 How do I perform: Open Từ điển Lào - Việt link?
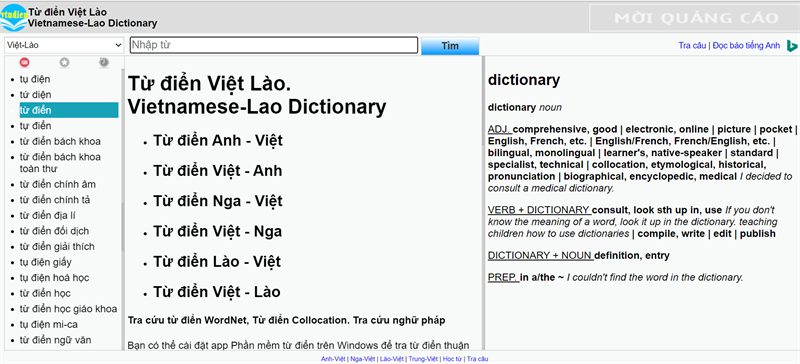click(217, 262)
